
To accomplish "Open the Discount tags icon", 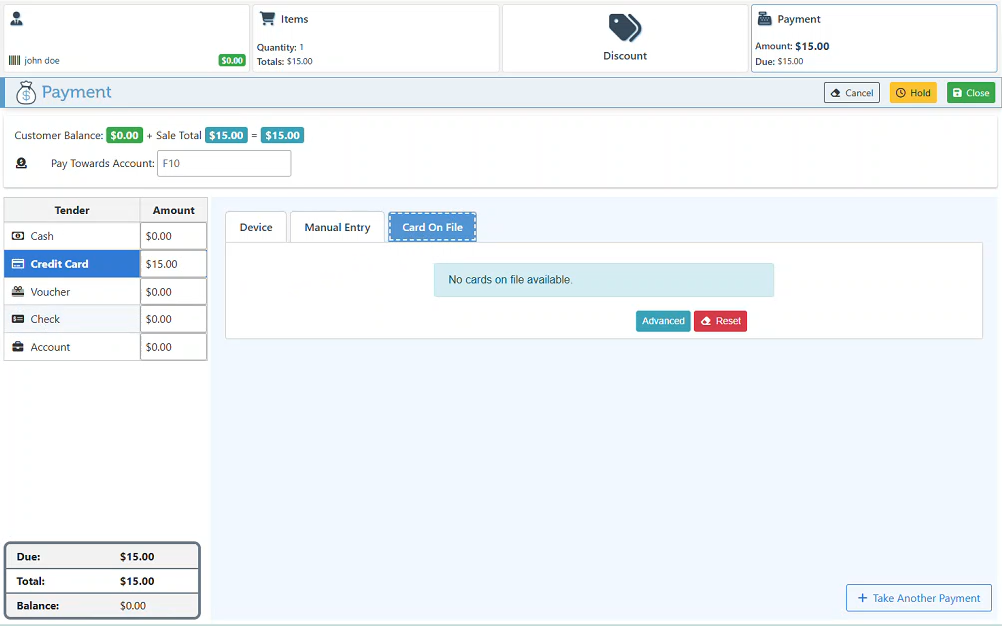I will (624, 27).
